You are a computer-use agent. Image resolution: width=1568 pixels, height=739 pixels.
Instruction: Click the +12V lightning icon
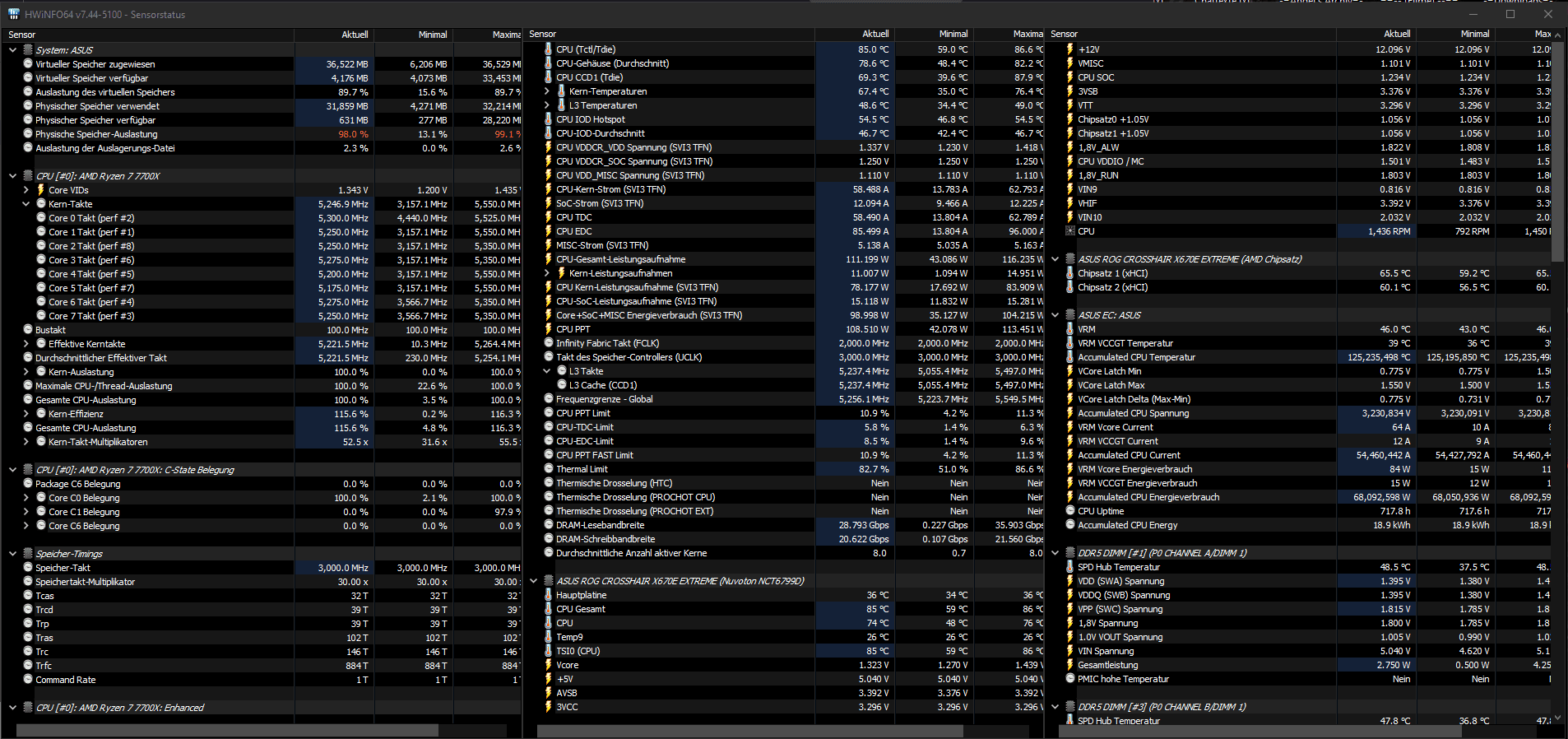coord(1070,49)
